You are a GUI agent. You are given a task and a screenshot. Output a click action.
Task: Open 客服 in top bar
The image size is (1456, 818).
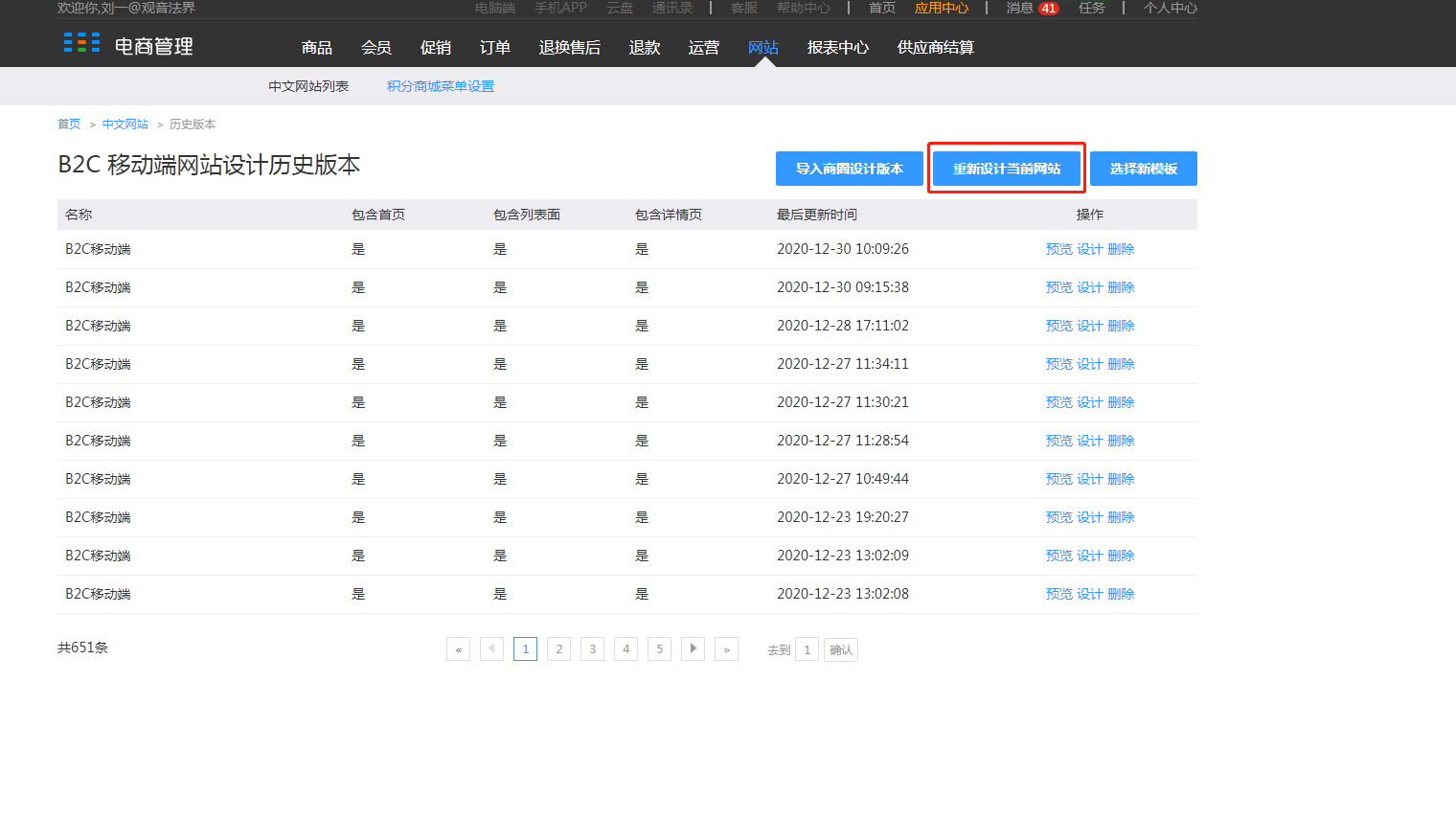(x=744, y=8)
